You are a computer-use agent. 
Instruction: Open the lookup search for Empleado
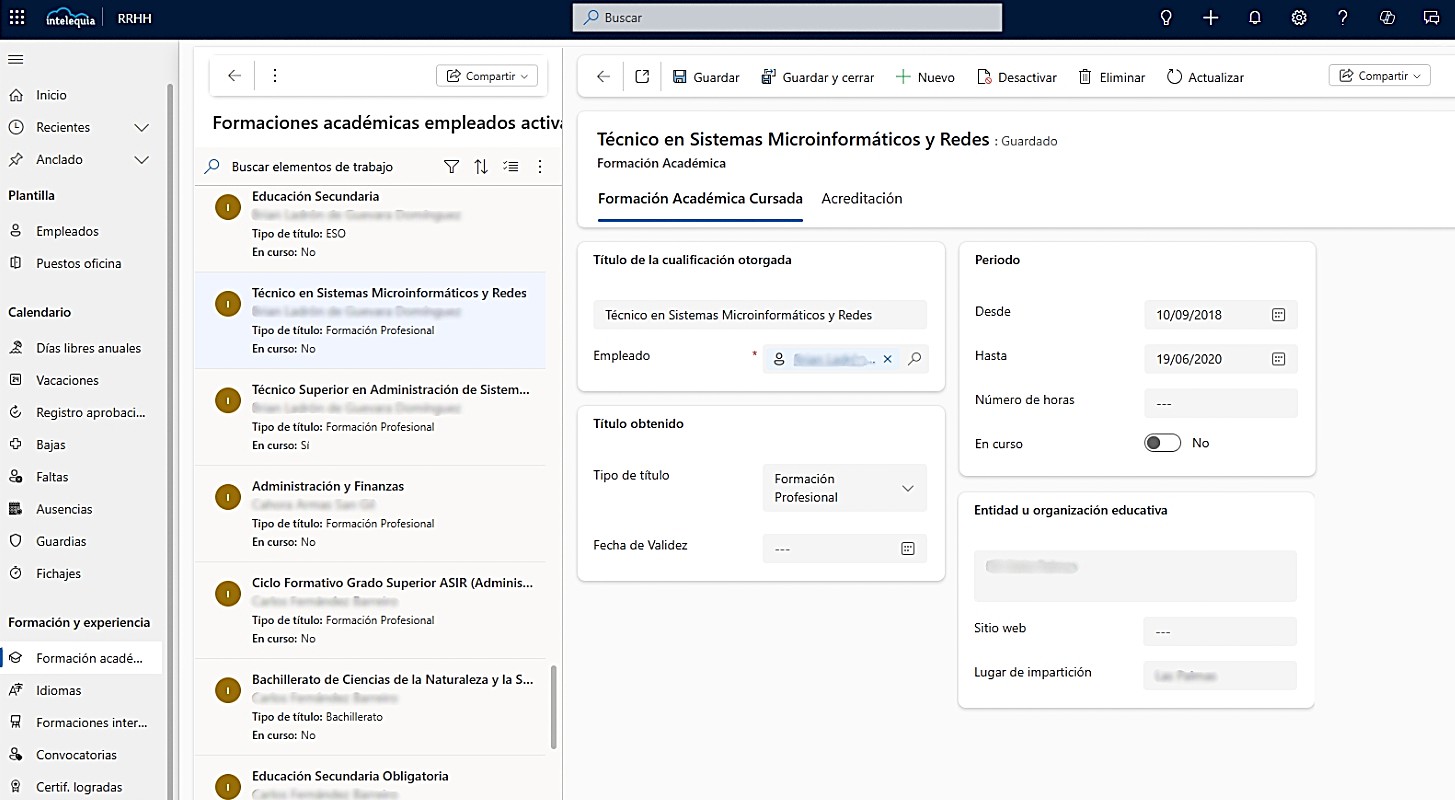(913, 358)
